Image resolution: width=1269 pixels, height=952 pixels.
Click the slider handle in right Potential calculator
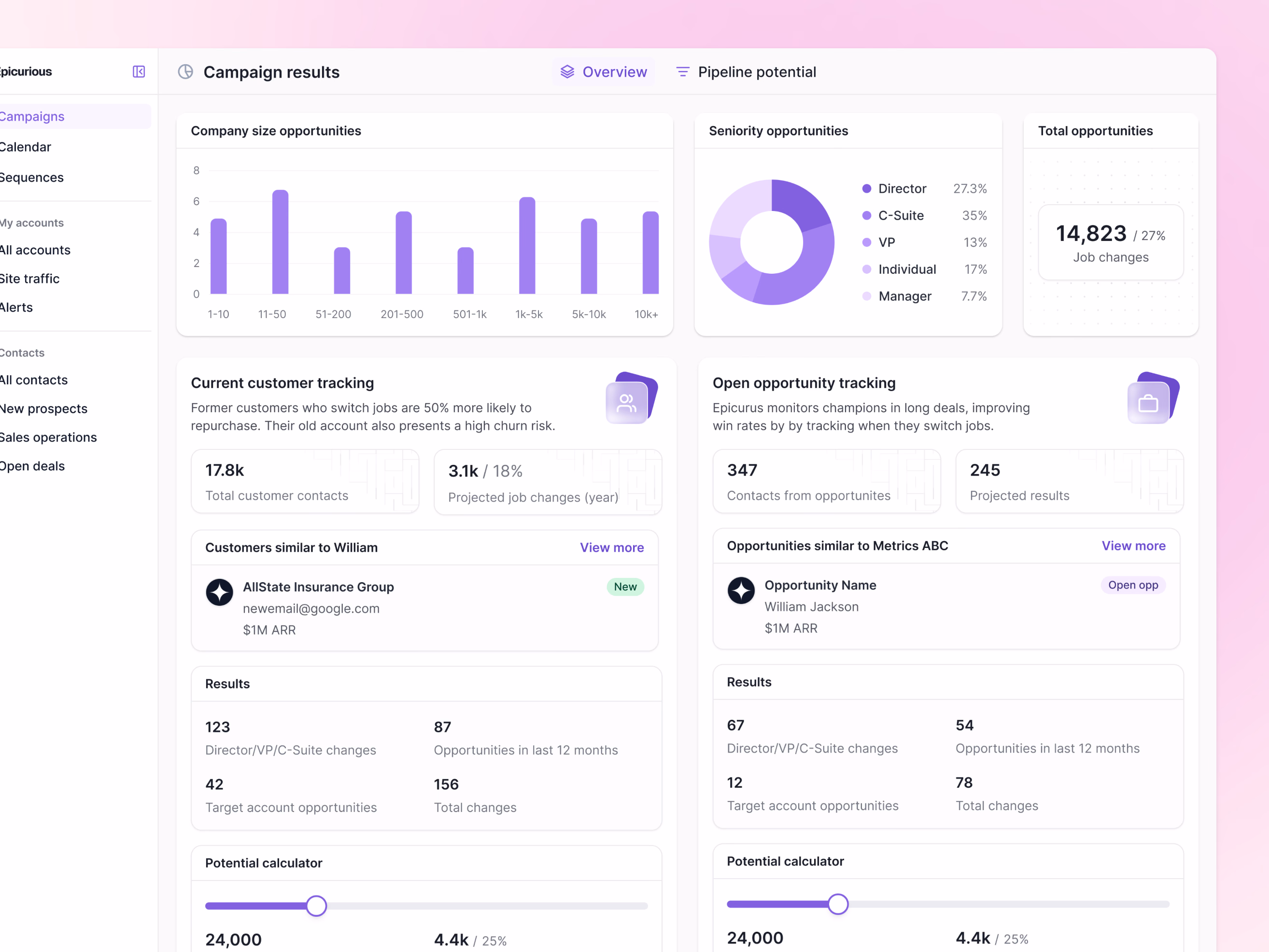pos(838,904)
